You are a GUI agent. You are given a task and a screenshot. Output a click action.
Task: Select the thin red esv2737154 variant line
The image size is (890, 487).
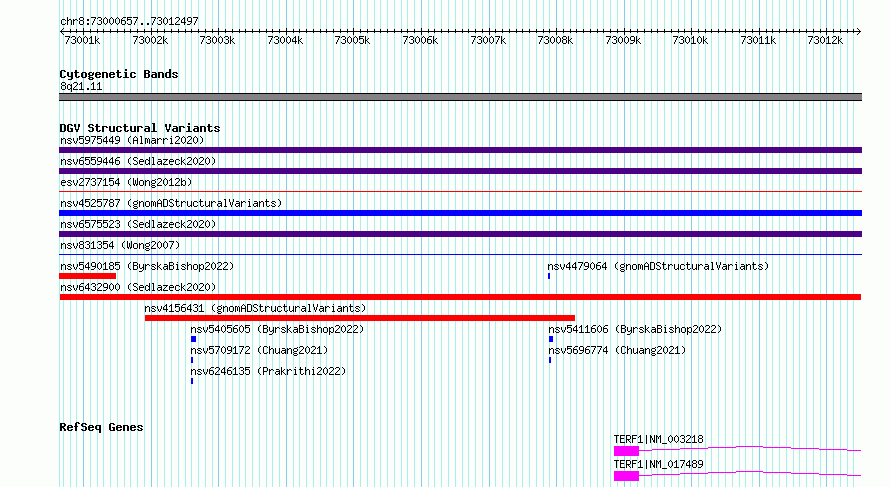point(460,192)
